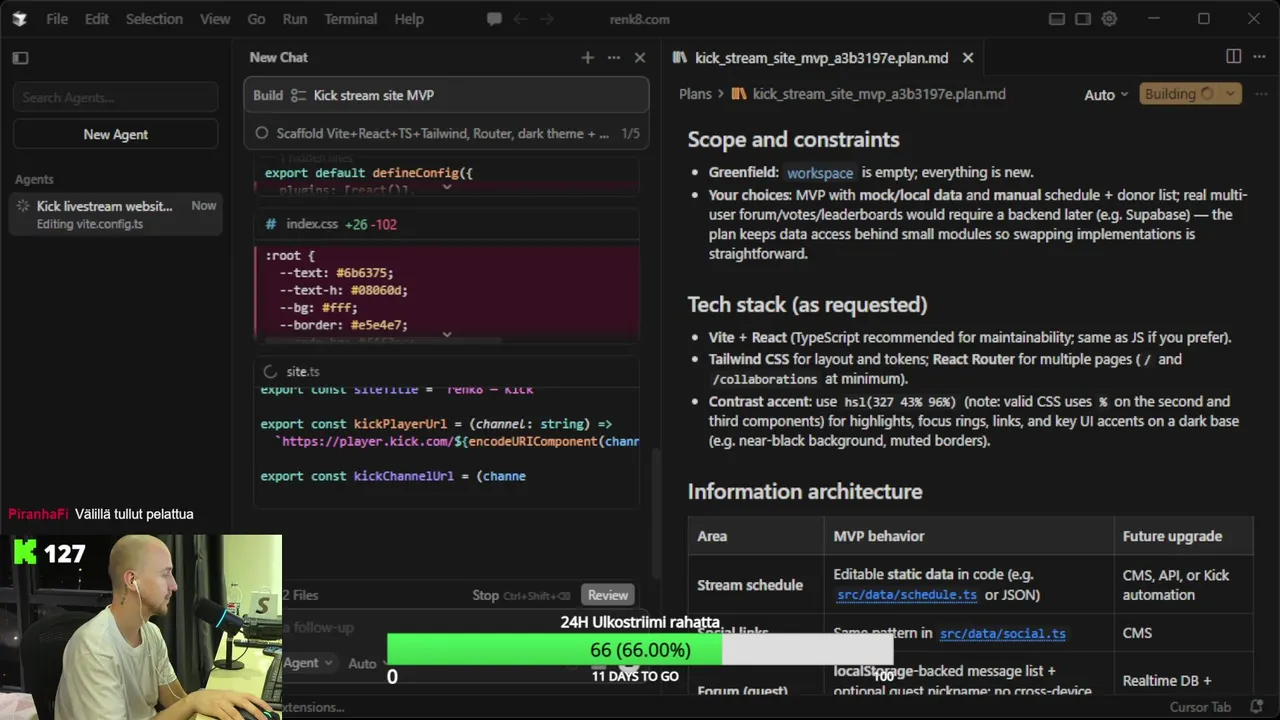
Task: Open the Terminal menu
Action: click(351, 19)
